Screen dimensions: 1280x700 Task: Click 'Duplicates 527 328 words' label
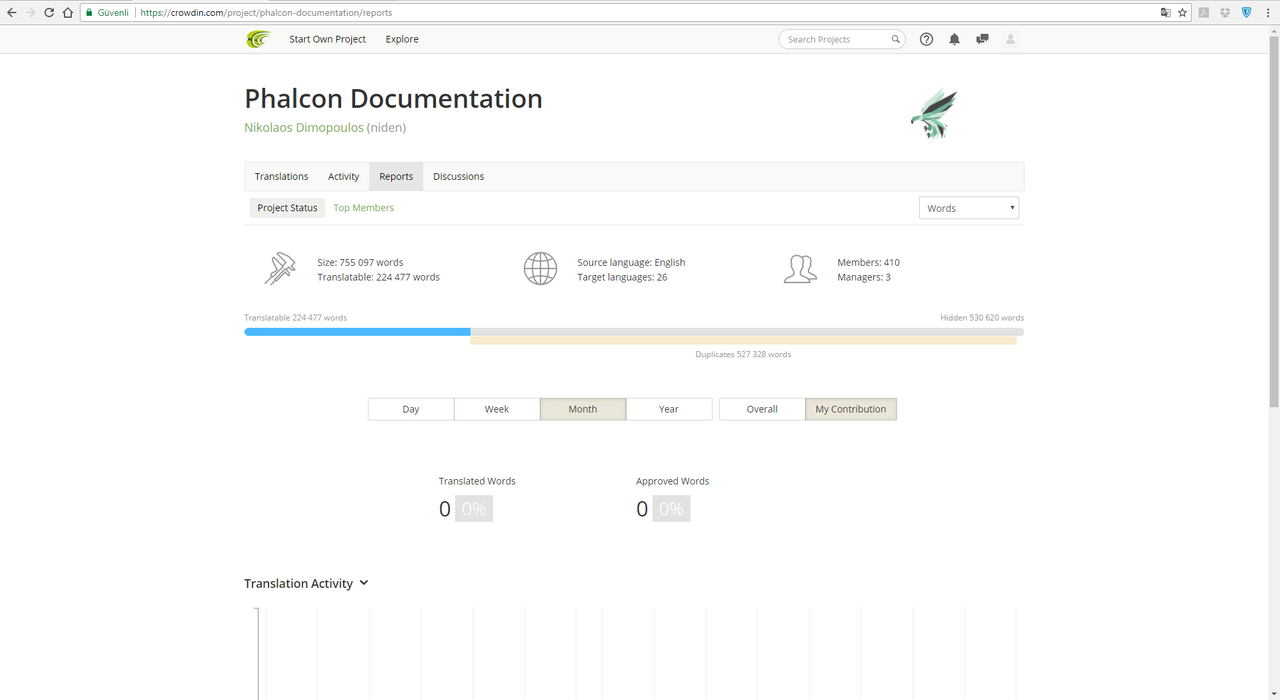[743, 354]
